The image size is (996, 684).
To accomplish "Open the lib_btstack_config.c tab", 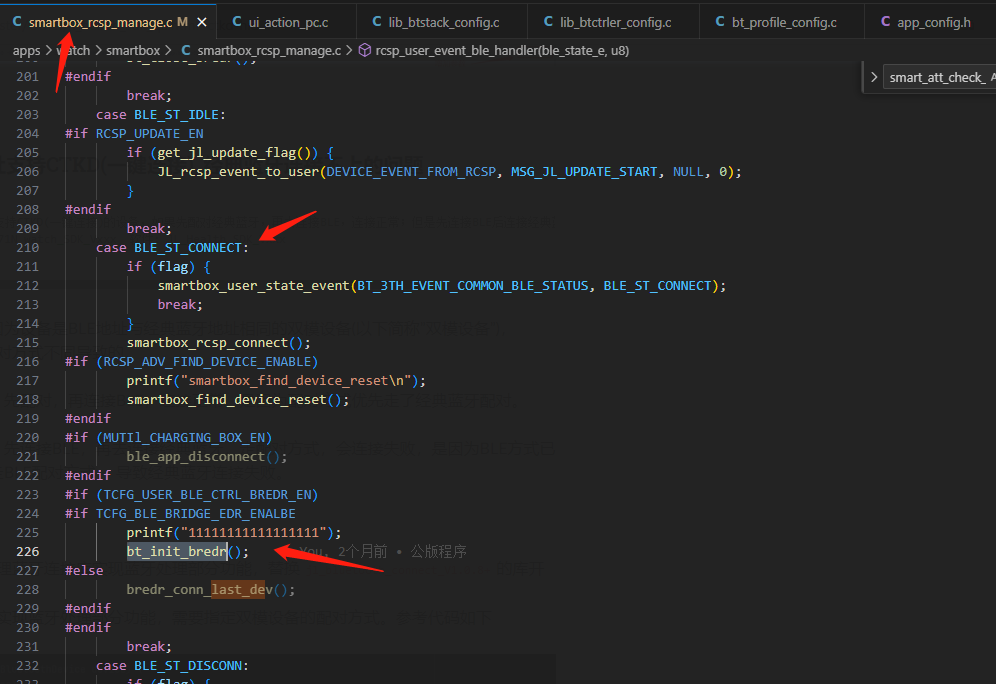I will (442, 22).
